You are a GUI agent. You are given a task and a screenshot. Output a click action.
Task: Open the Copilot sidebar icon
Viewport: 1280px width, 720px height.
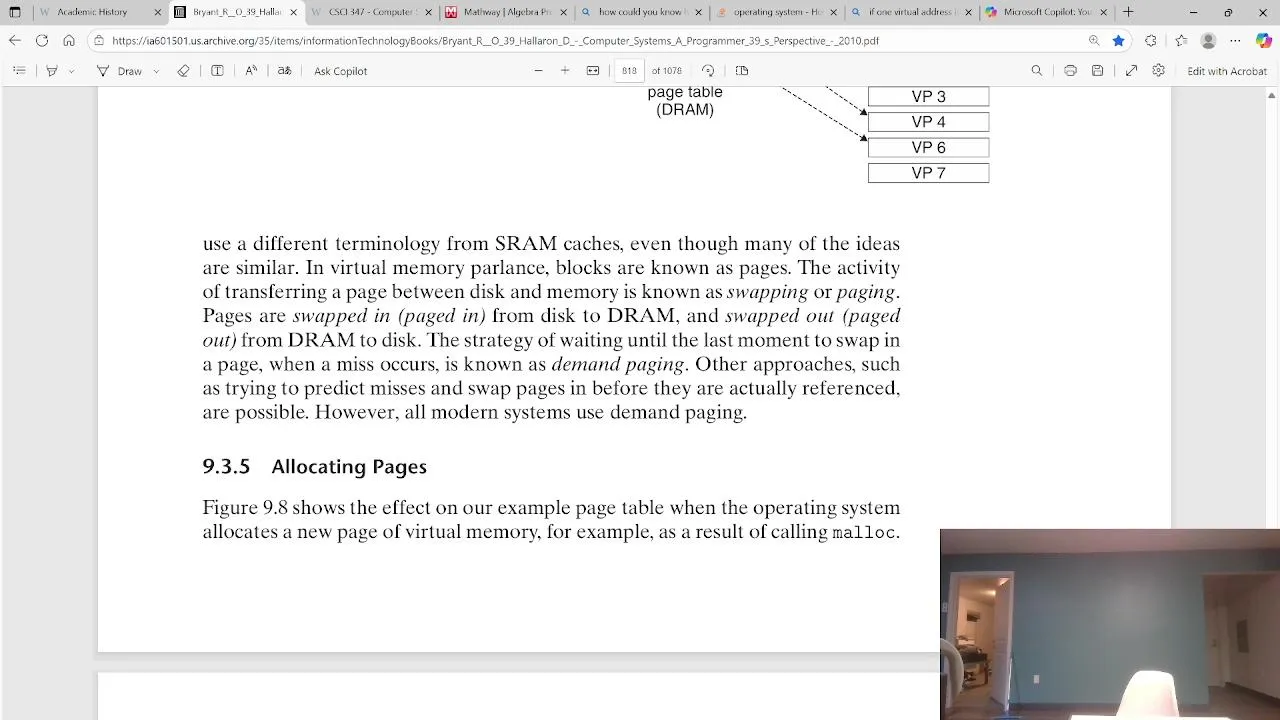[x=1264, y=41]
